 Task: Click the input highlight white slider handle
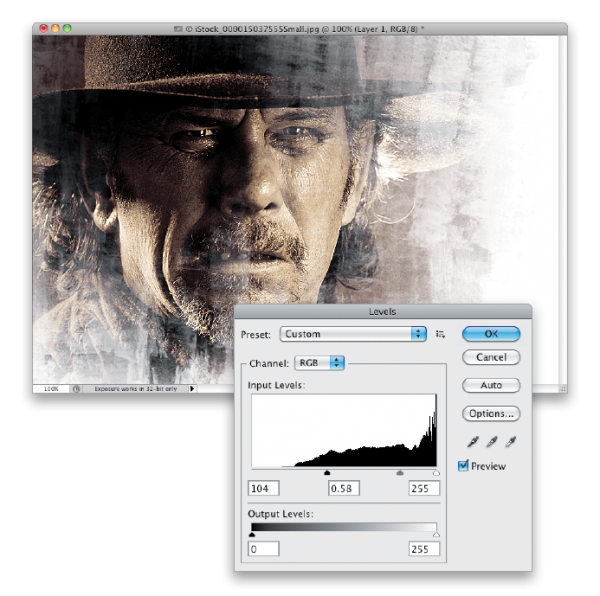coord(436,472)
